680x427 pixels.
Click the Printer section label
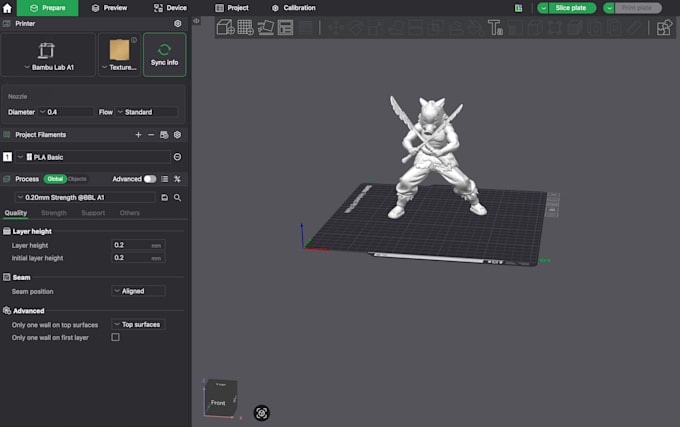coord(25,23)
